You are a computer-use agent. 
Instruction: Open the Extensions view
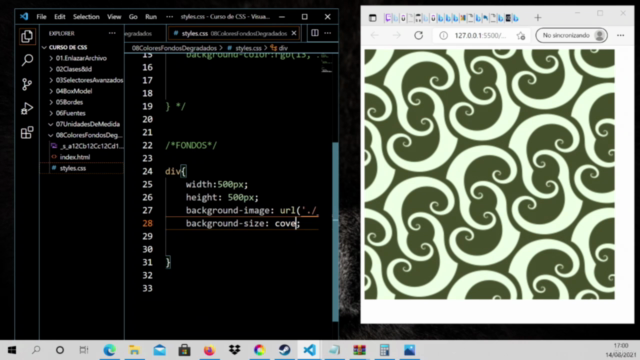pos(27,133)
